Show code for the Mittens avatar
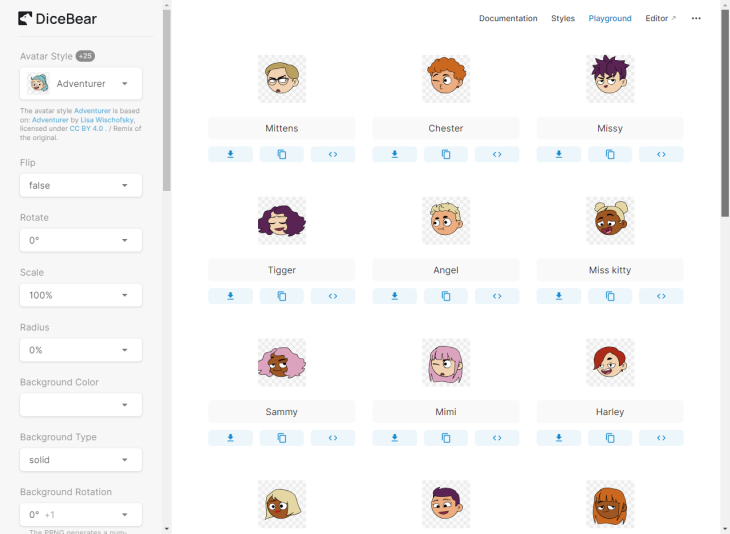This screenshot has height=534, width=730. click(333, 154)
